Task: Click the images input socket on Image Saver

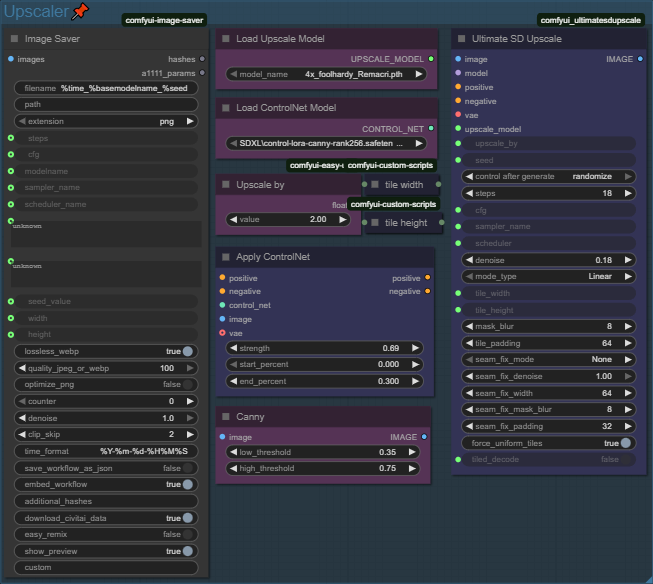Action: 11,59
